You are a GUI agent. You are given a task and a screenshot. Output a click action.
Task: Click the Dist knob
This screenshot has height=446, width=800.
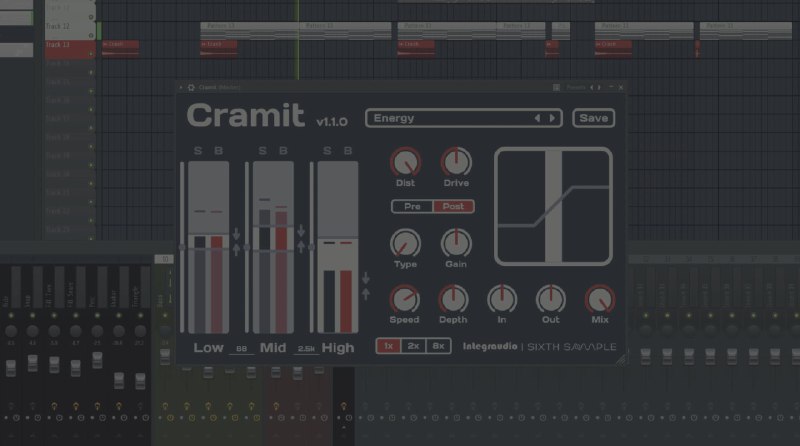pyautogui.click(x=406, y=163)
